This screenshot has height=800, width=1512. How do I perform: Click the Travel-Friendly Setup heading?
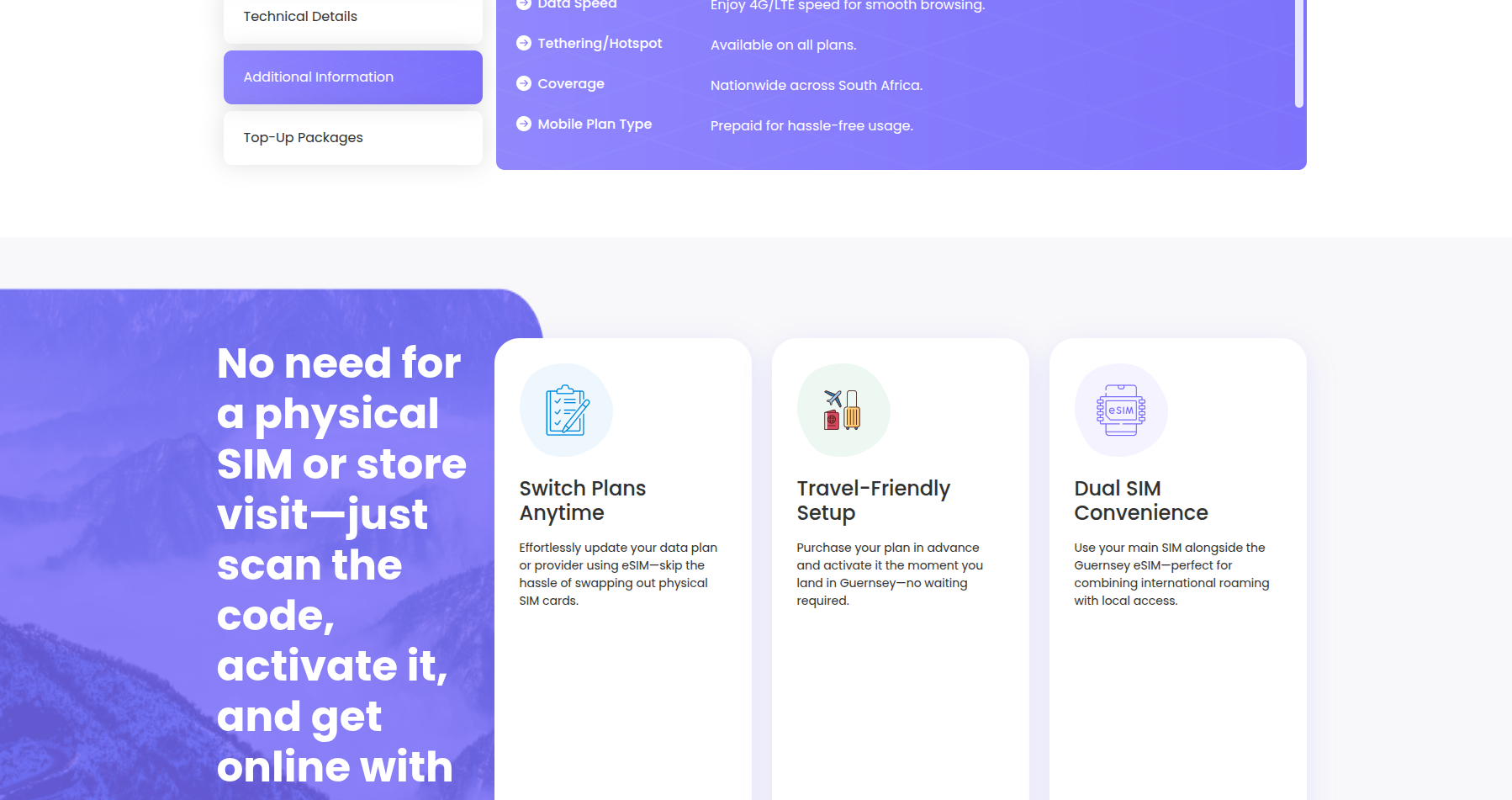873,501
